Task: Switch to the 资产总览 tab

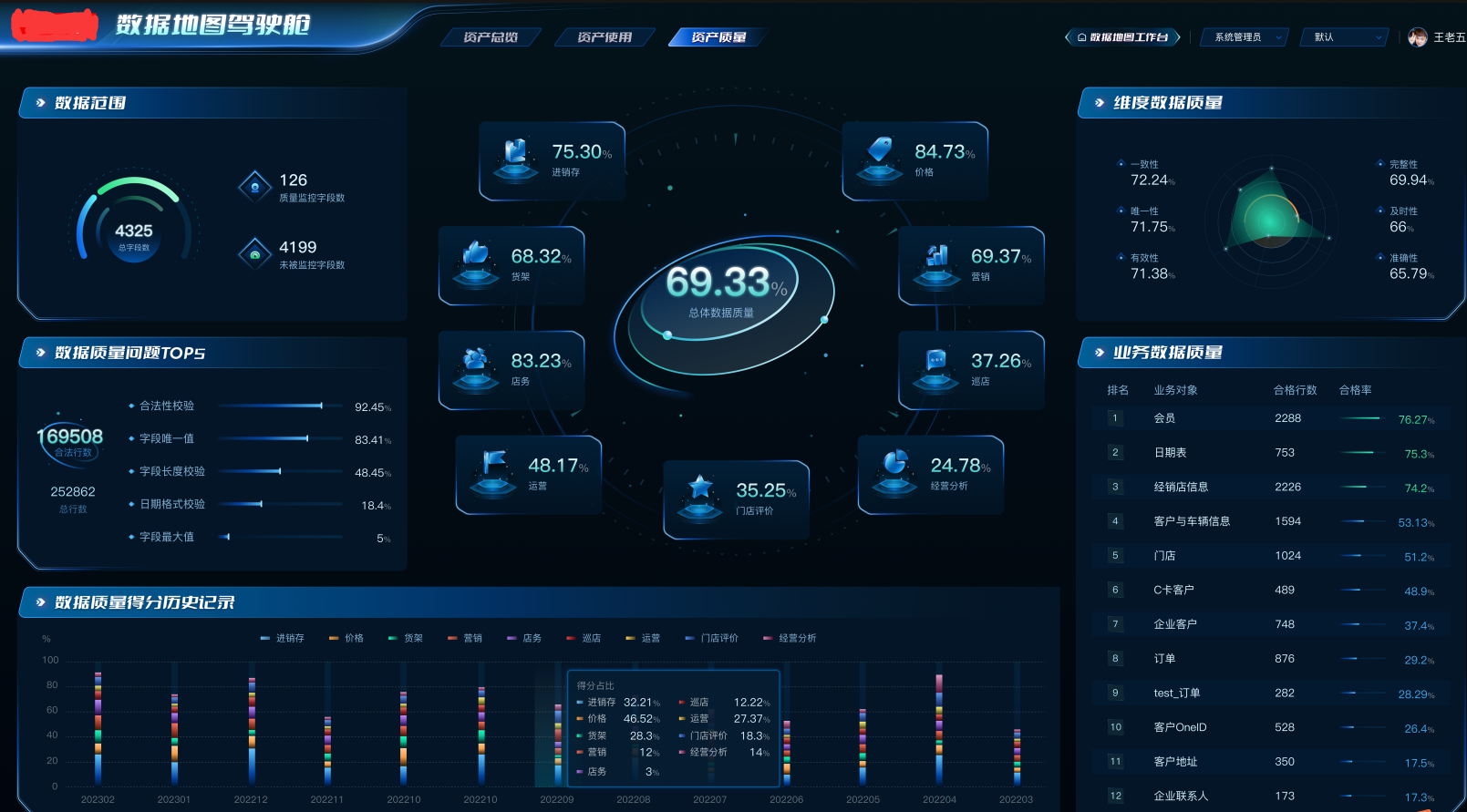Action: (491, 37)
